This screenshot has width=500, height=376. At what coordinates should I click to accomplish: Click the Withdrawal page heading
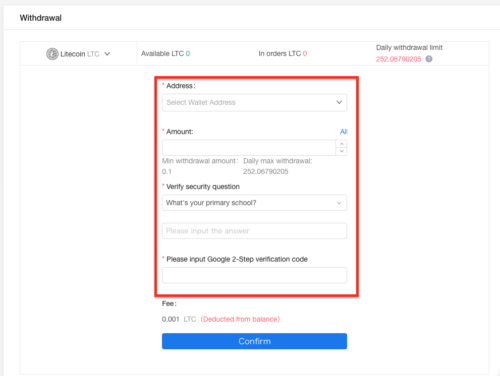(x=41, y=18)
